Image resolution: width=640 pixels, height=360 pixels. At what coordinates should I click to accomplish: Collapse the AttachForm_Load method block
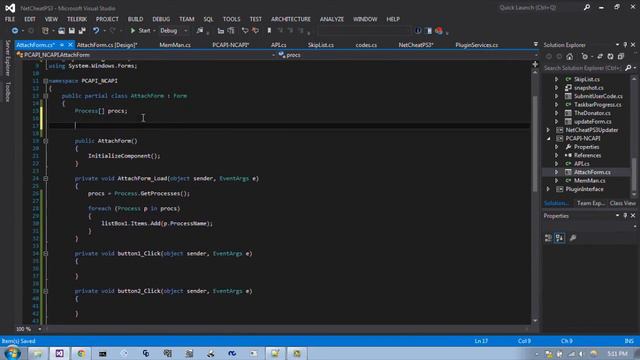[x=45, y=178]
